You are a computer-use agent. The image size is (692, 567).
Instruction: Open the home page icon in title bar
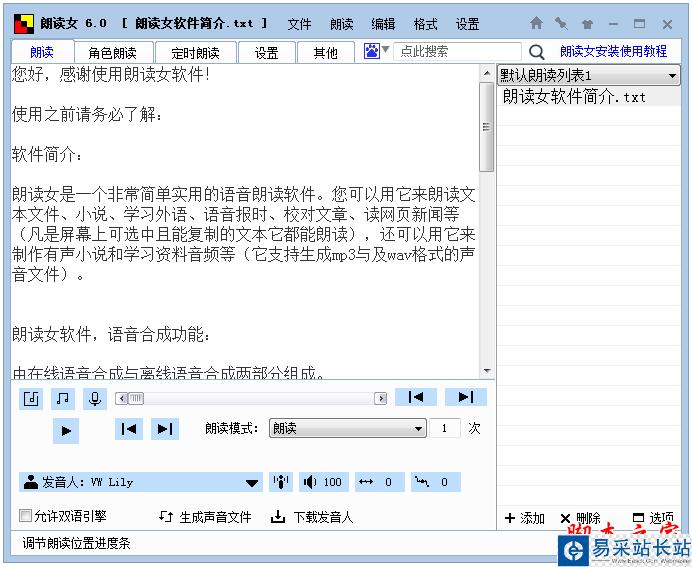536,23
